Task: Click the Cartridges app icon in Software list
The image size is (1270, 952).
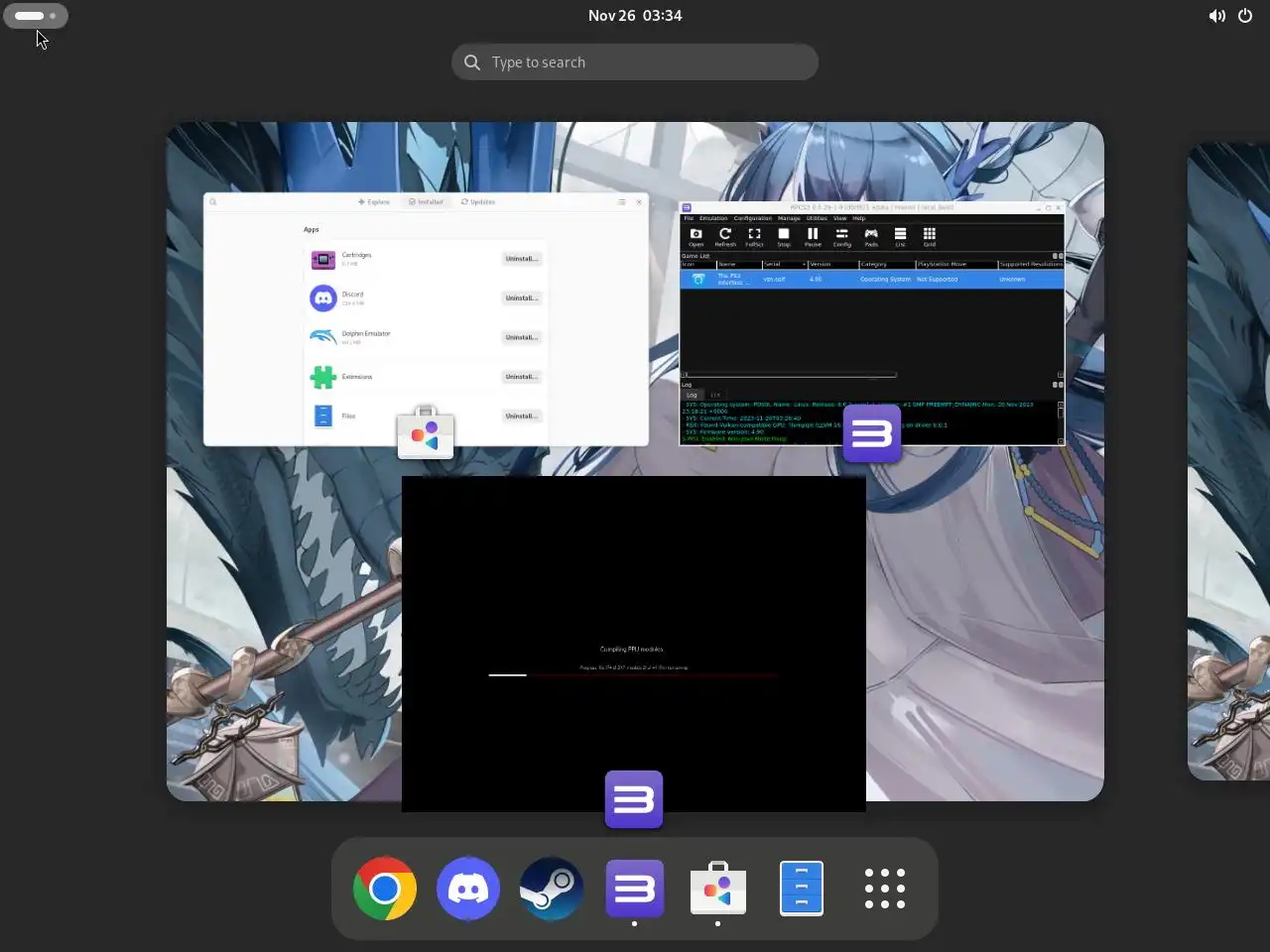Action: pyautogui.click(x=323, y=260)
